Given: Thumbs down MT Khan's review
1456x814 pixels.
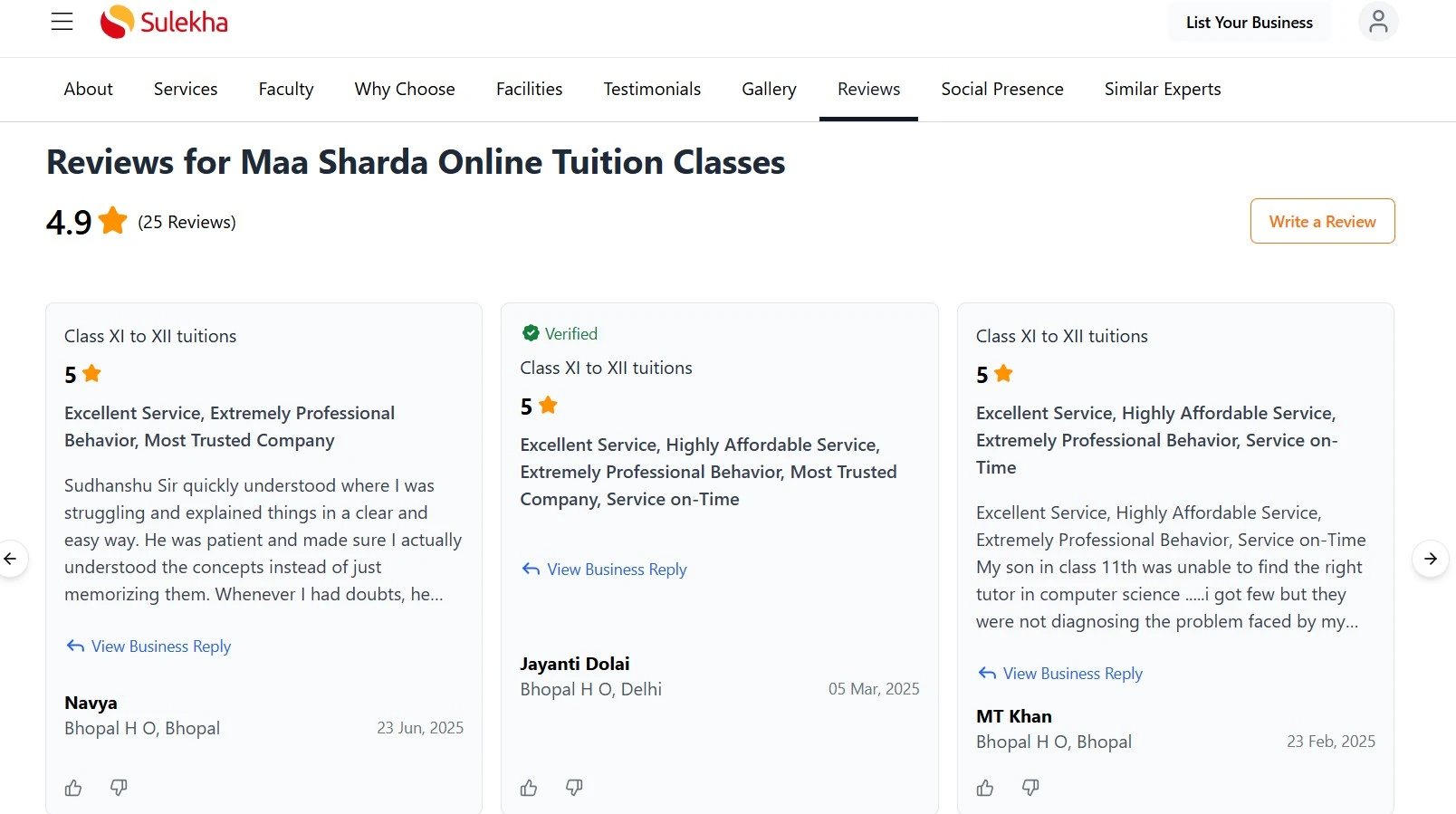Looking at the screenshot, I should tap(1030, 788).
